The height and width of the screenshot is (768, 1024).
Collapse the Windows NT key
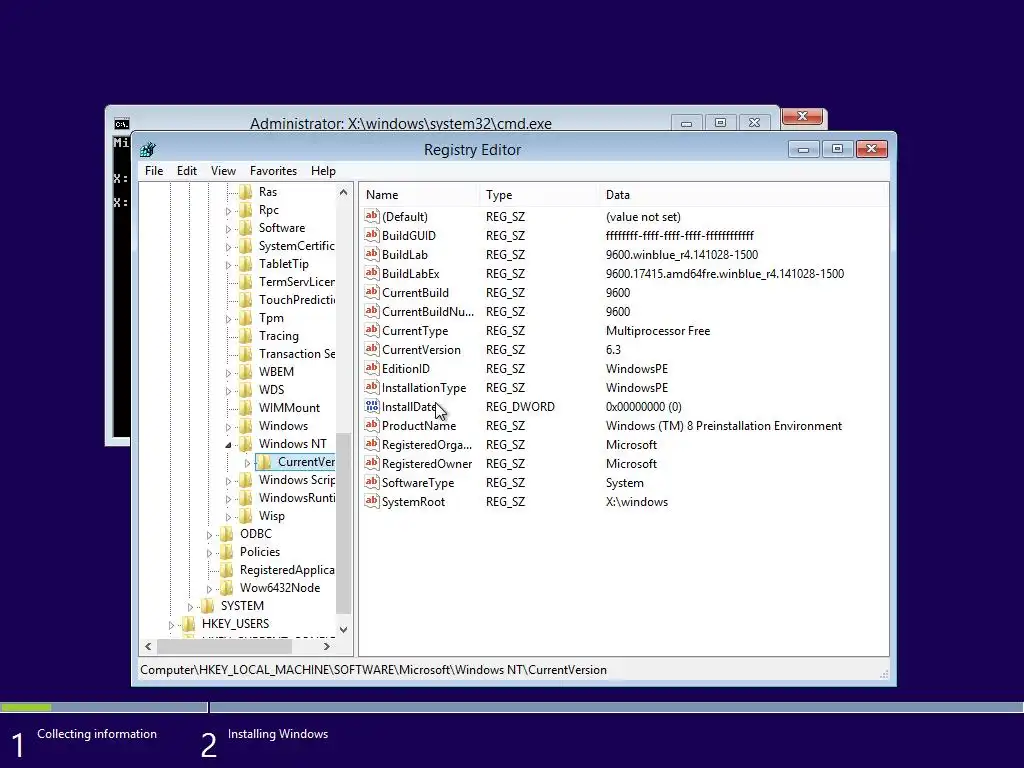pyautogui.click(x=228, y=445)
